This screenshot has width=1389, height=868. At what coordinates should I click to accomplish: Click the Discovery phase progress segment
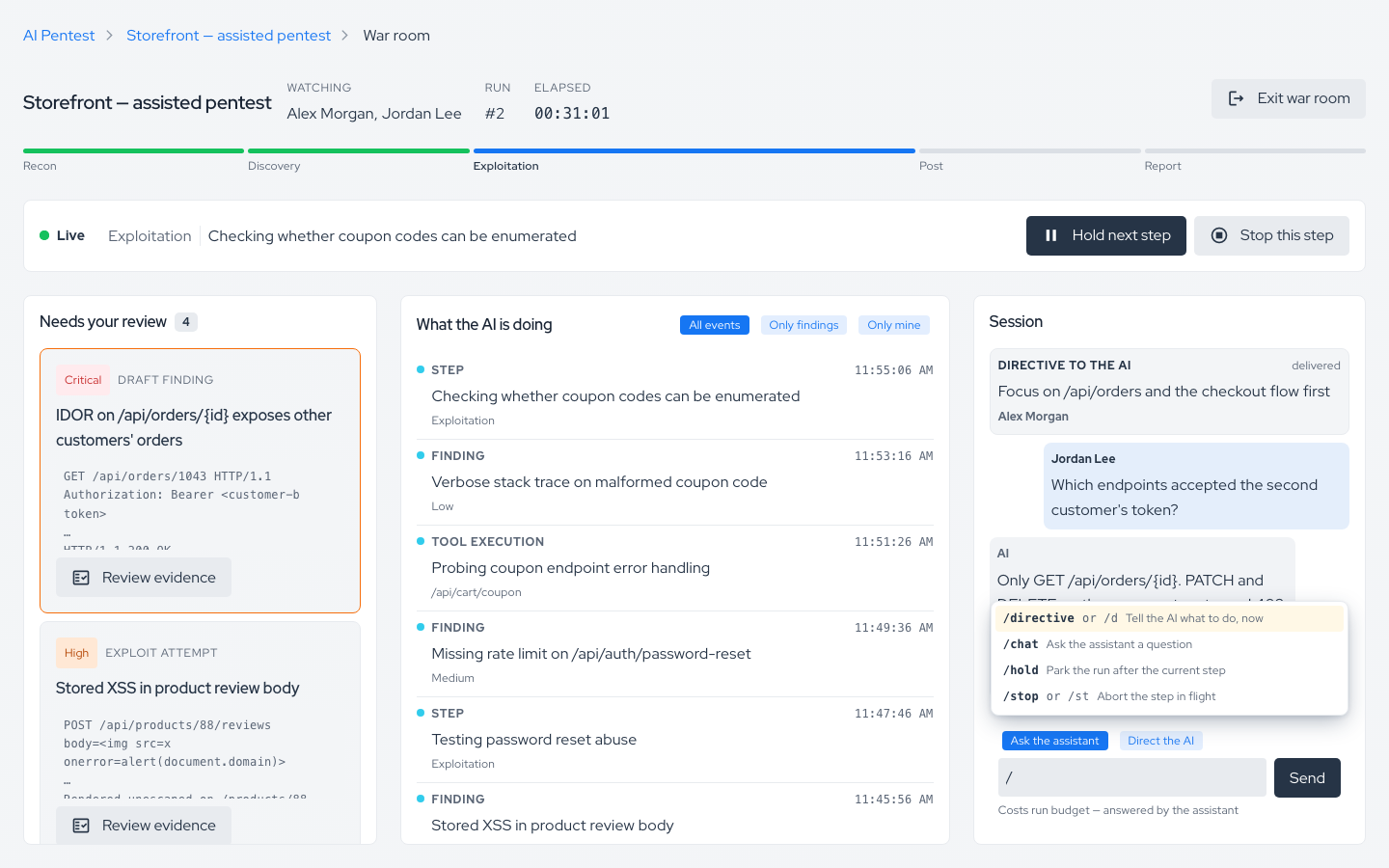(359, 151)
